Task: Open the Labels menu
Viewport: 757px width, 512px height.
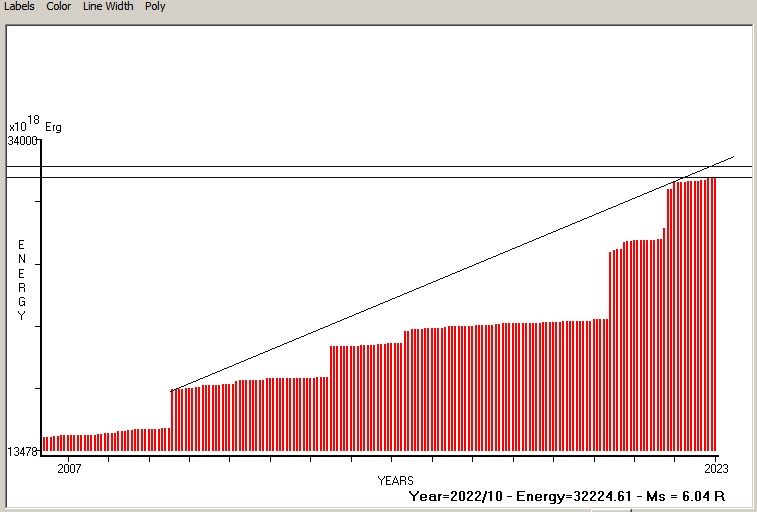Action: point(19,6)
